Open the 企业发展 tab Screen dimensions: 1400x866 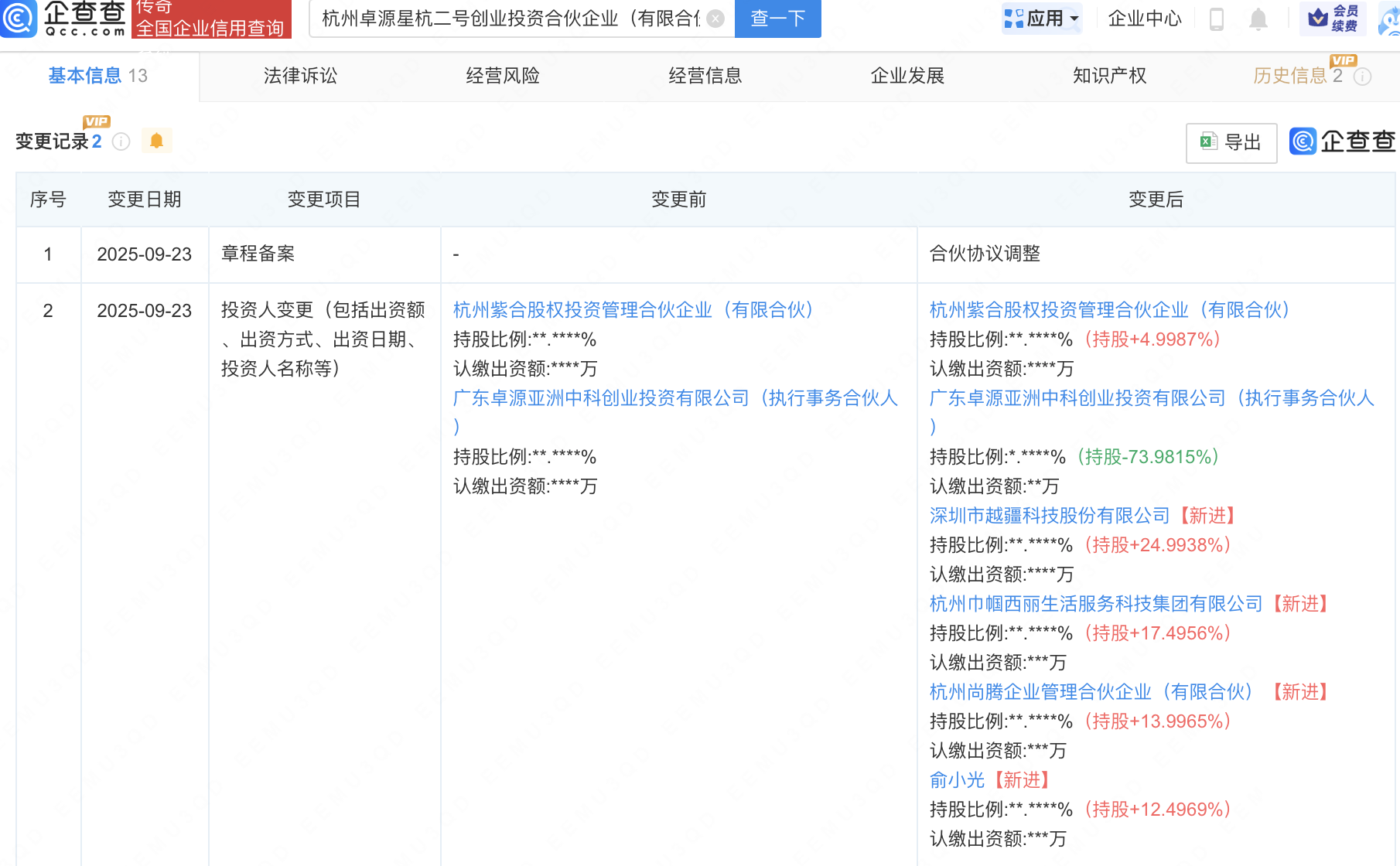pos(907,76)
